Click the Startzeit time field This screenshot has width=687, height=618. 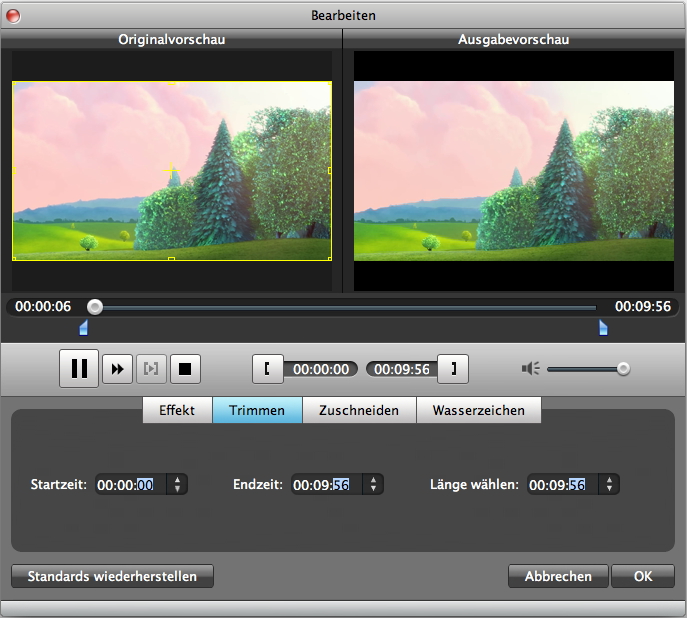click(131, 484)
